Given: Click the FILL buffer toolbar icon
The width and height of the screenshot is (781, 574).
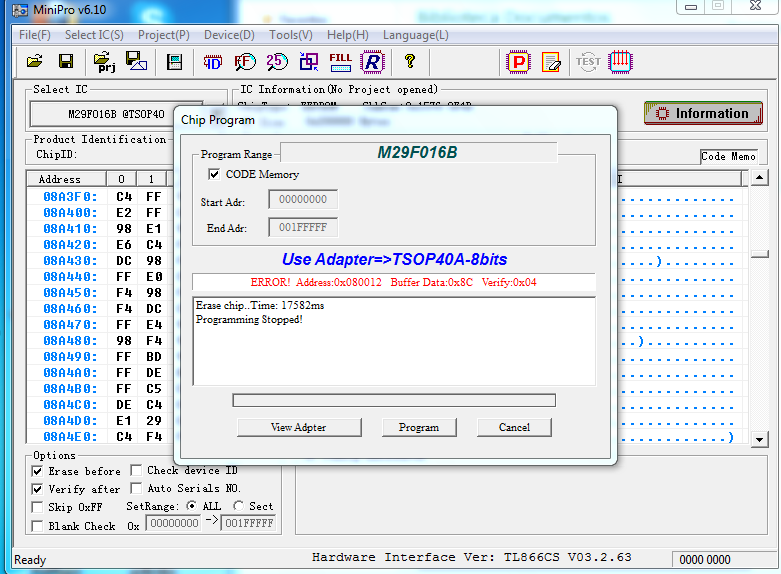Looking at the screenshot, I should point(340,61).
